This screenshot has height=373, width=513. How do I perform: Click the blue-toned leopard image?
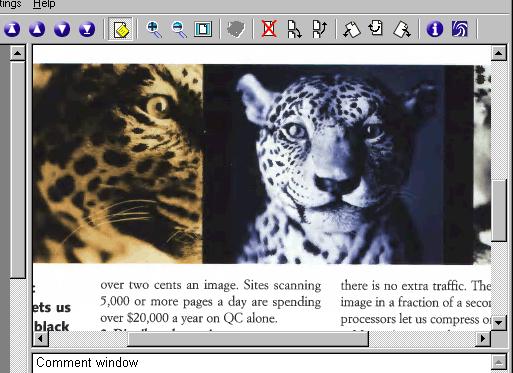(x=338, y=164)
